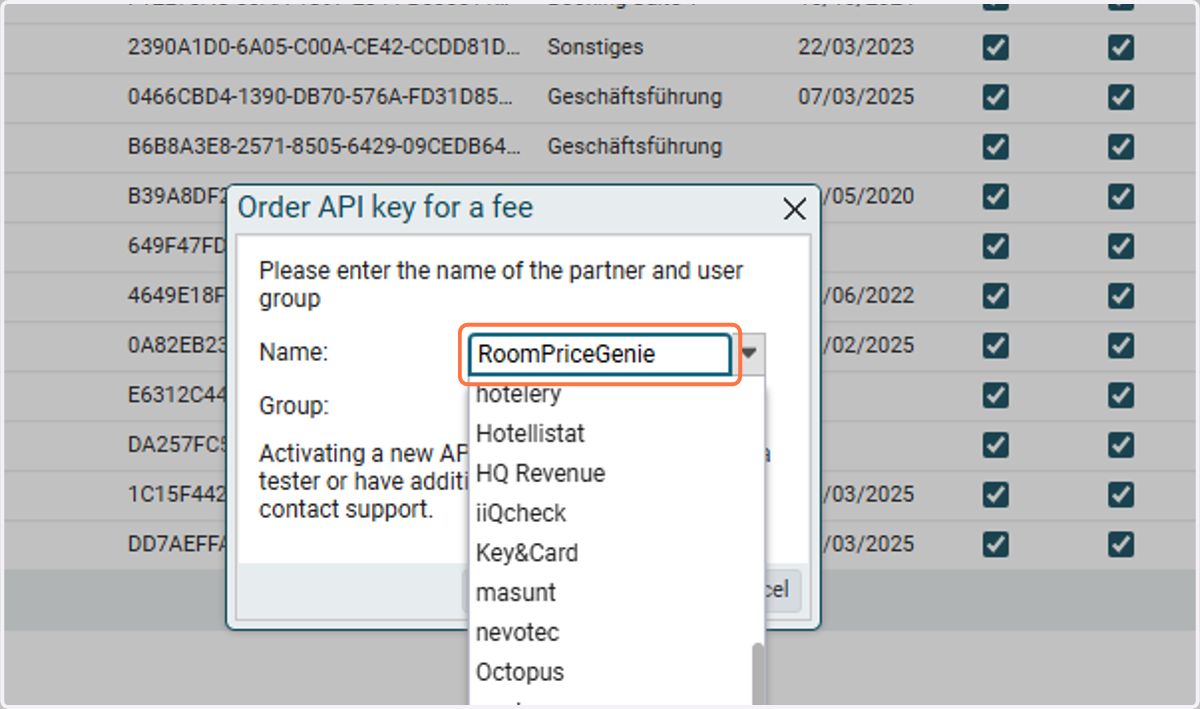
Task: Click API key 2390A1D0-6A05-C00A-CE42 cell
Action: pyautogui.click(x=324, y=47)
